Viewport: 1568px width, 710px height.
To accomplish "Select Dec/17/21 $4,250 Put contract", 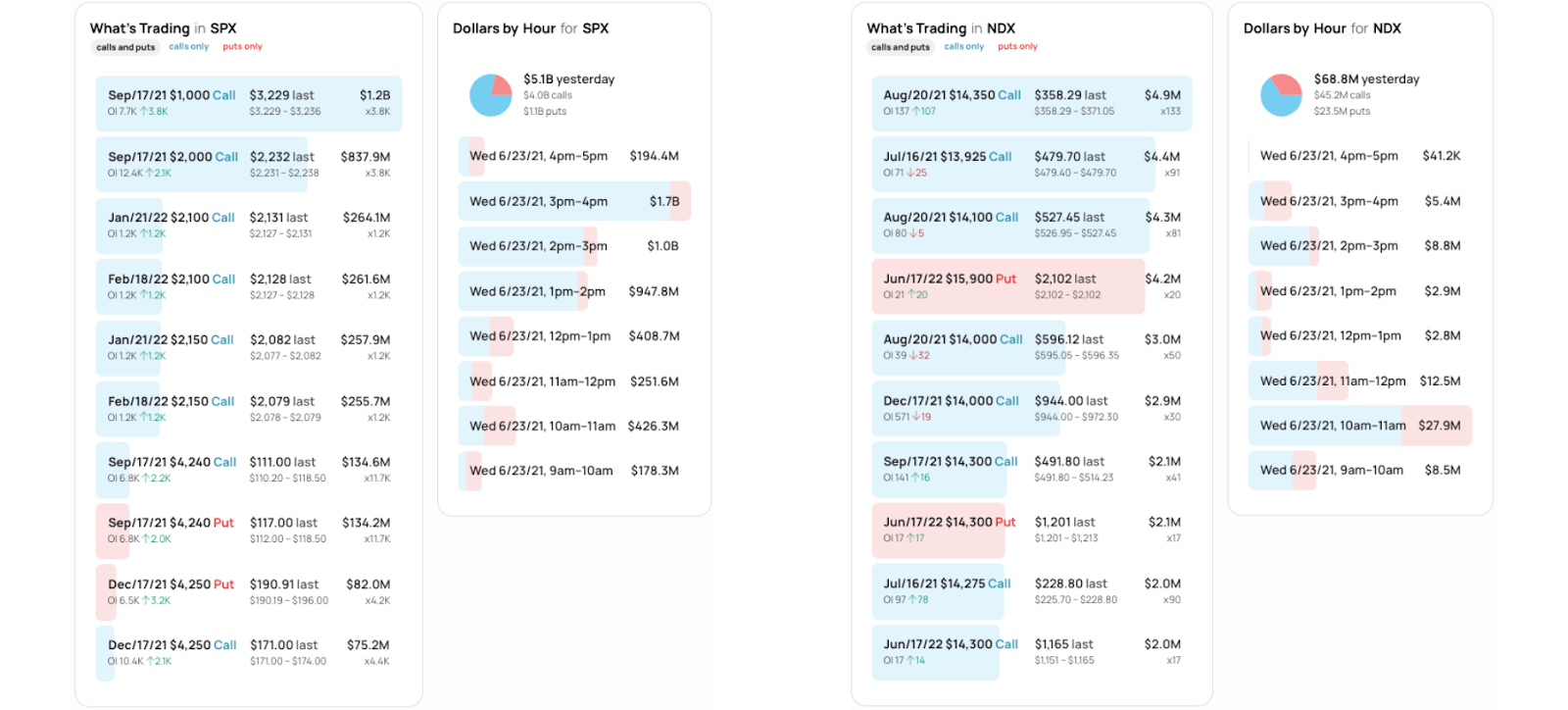I will (249, 591).
